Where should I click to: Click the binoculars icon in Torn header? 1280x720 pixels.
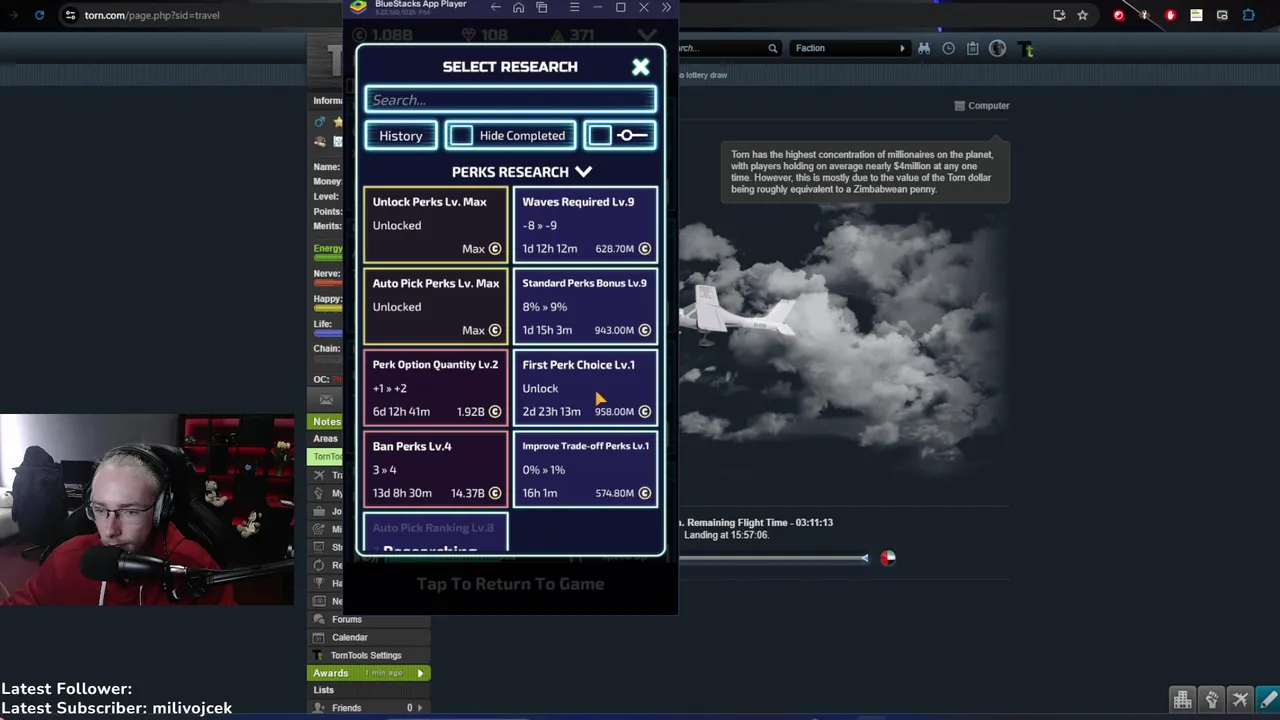(924, 48)
